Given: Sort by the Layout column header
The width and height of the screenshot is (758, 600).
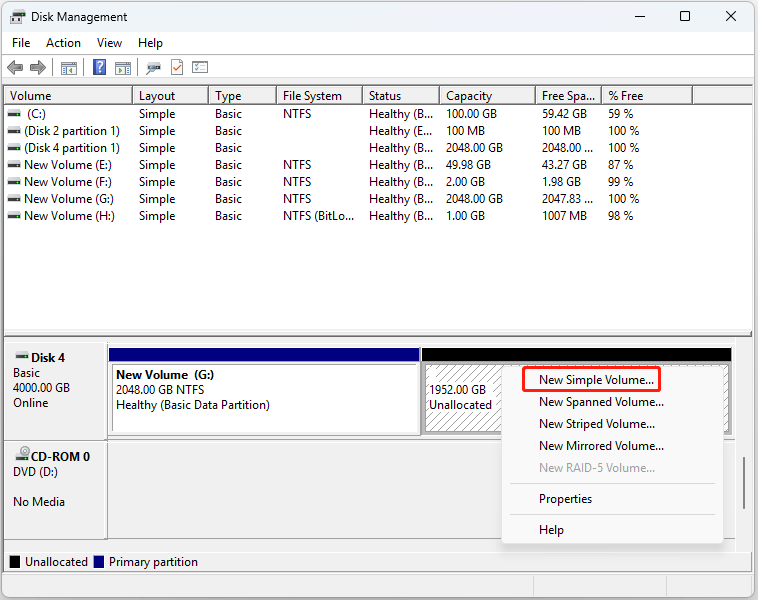Looking at the screenshot, I should pos(171,96).
